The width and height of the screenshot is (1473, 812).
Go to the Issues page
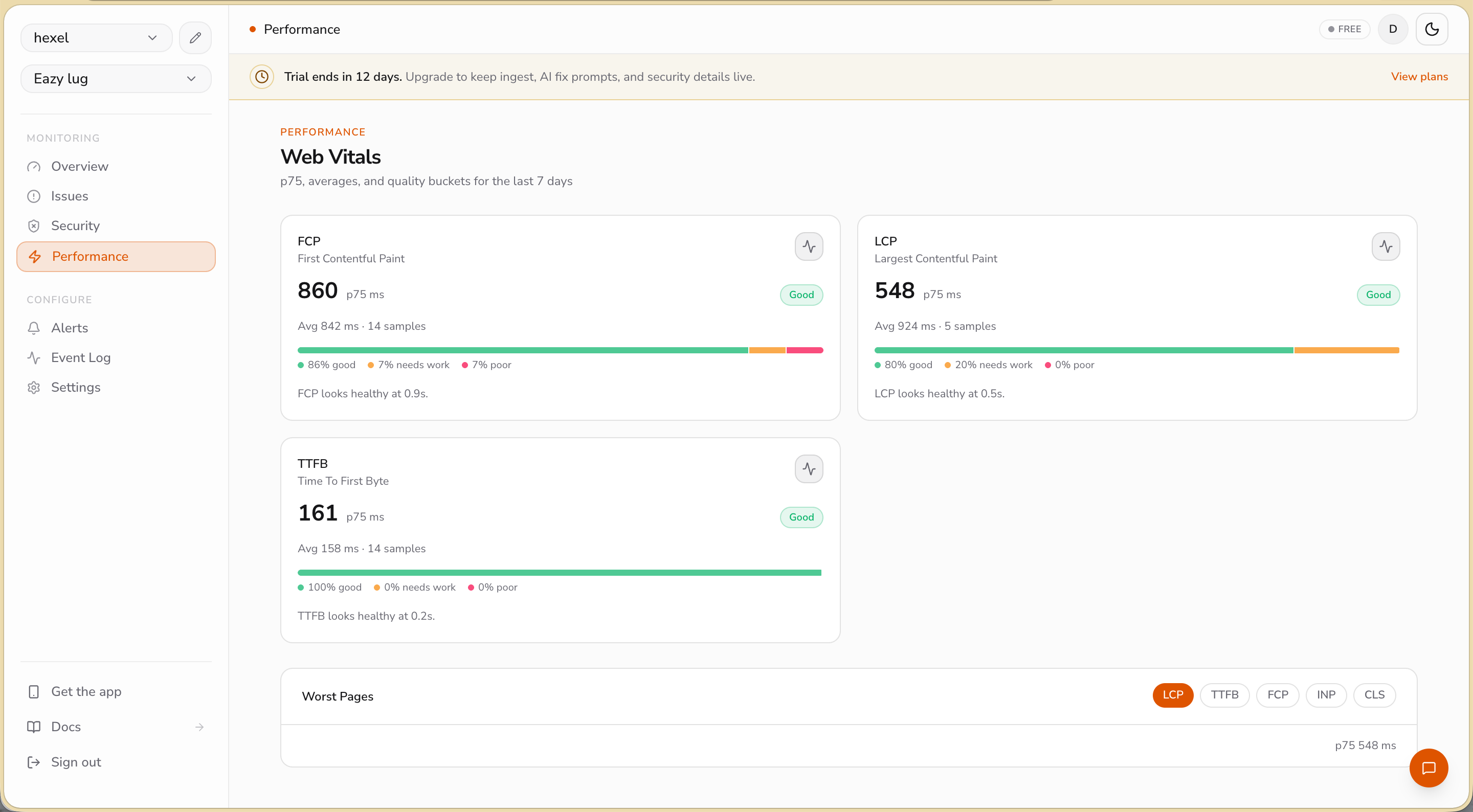tap(69, 196)
